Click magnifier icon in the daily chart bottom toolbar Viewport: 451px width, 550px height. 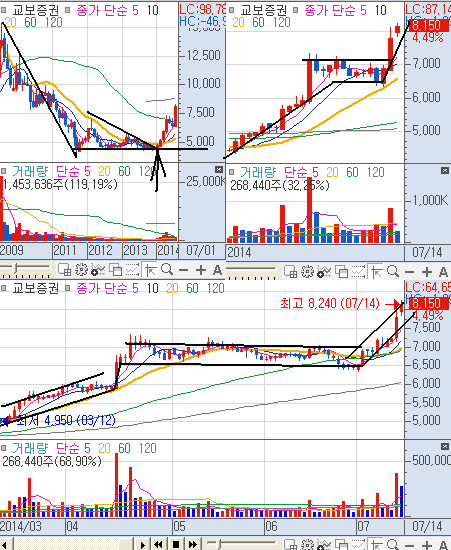coord(393,545)
